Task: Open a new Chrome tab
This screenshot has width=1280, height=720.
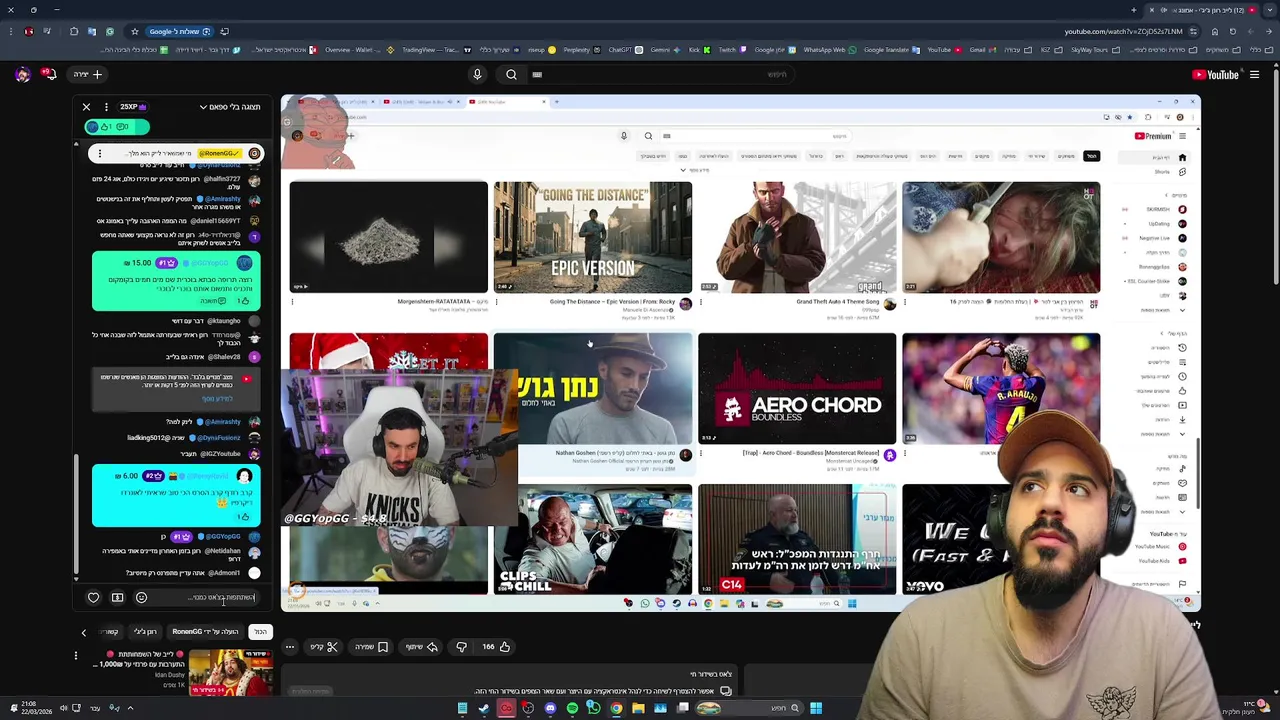Action: pyautogui.click(x=1133, y=10)
